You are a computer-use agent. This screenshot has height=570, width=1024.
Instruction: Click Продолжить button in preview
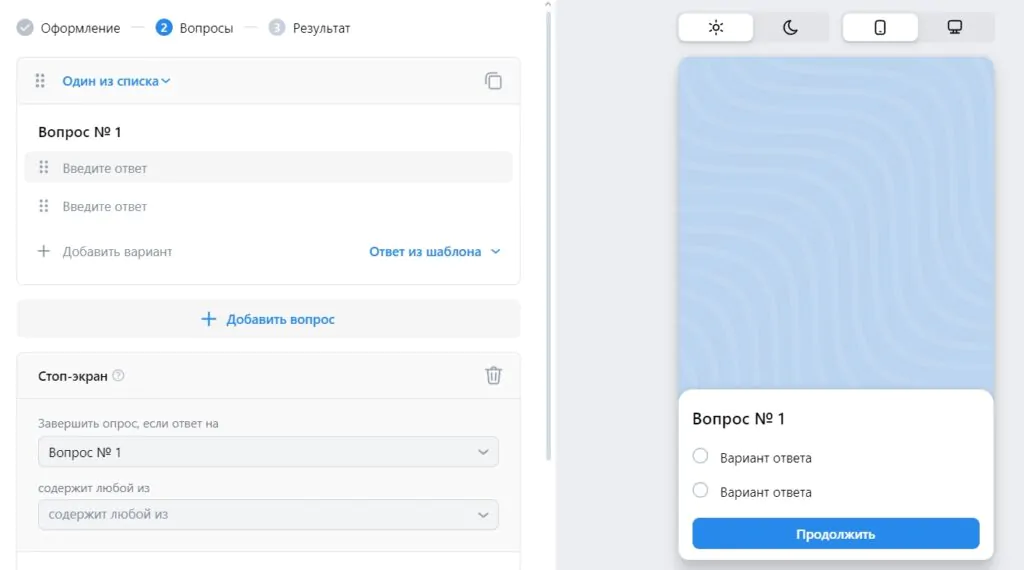(835, 533)
